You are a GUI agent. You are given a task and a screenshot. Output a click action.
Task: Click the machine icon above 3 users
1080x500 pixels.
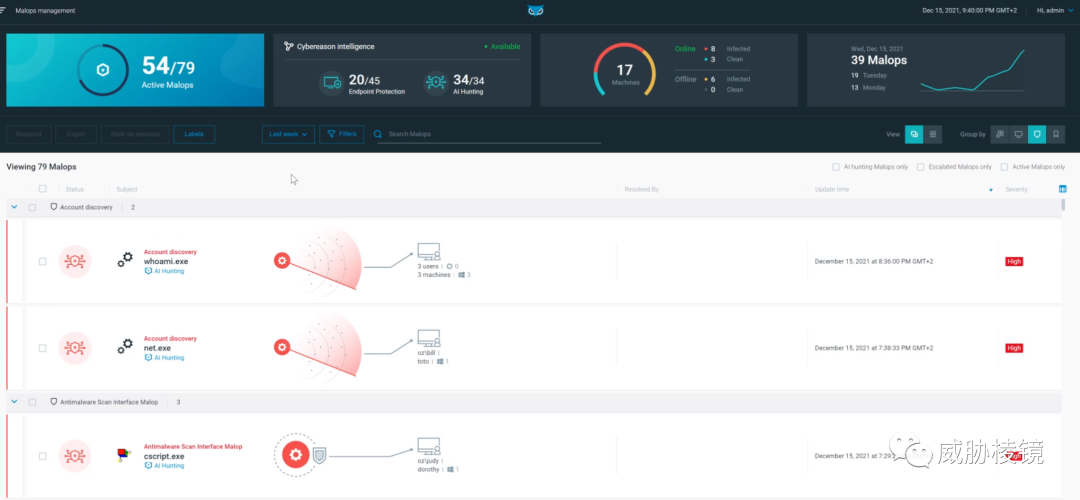click(x=428, y=251)
